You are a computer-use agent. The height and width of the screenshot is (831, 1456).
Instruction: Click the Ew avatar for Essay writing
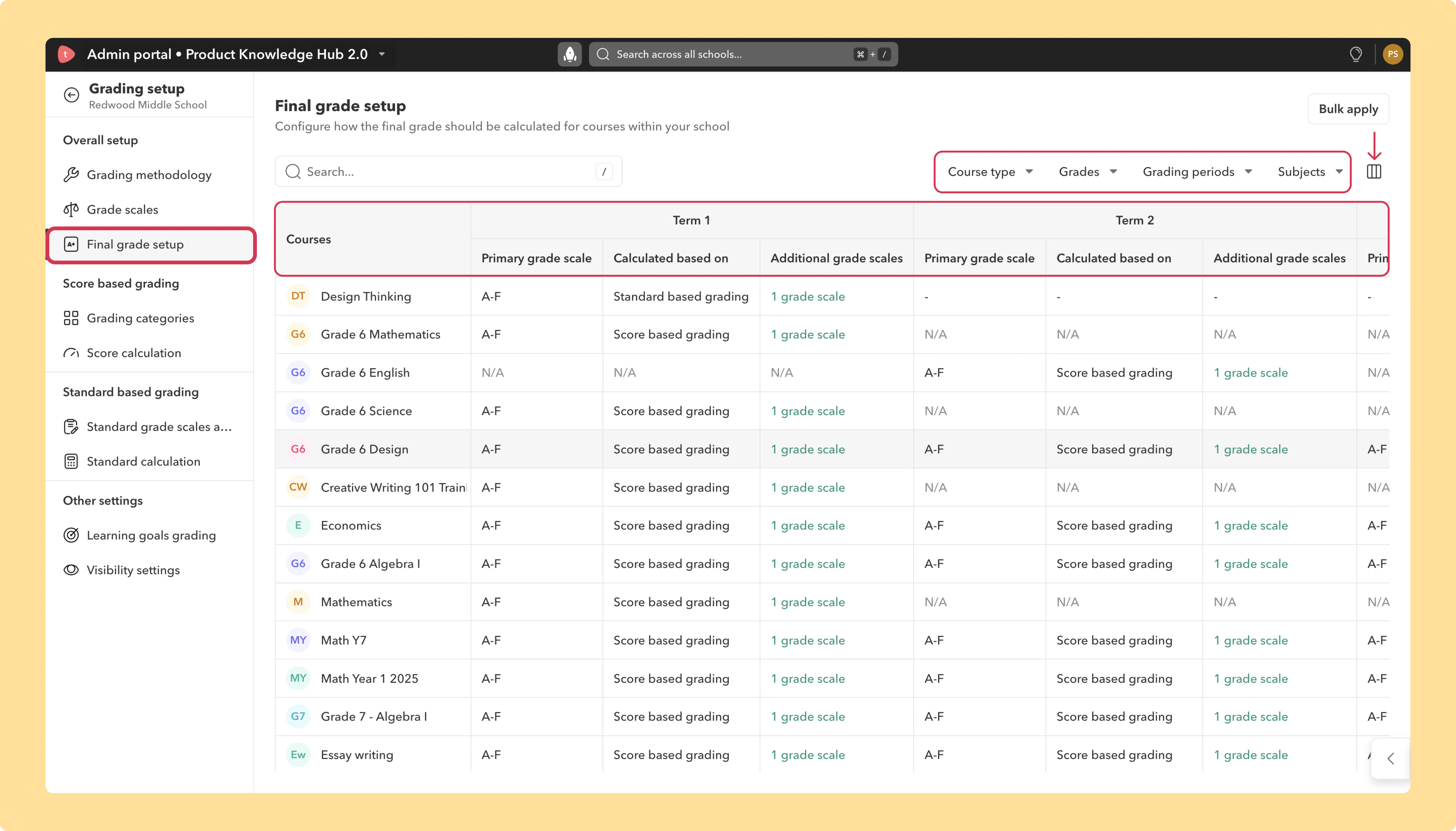(298, 754)
